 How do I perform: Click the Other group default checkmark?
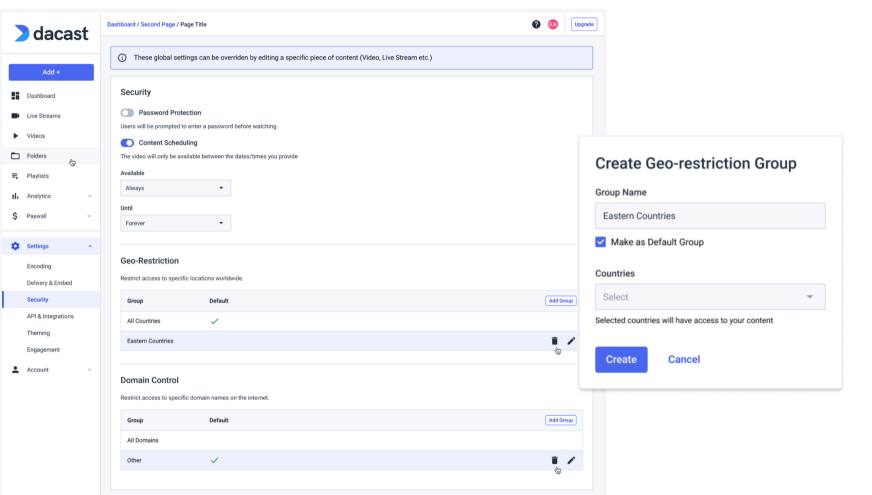click(215, 461)
